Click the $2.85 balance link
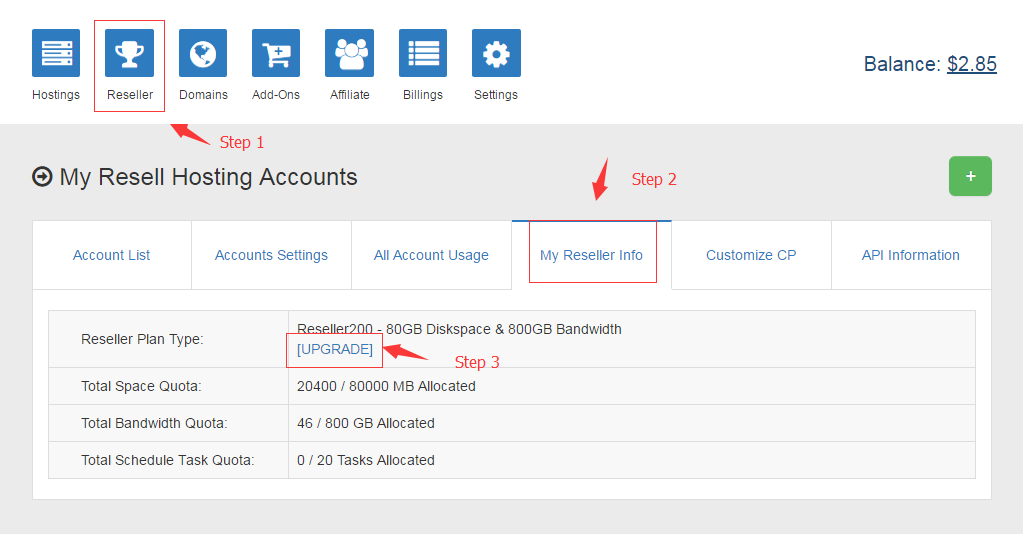Screen dimensions: 1023x534 (x=971, y=64)
